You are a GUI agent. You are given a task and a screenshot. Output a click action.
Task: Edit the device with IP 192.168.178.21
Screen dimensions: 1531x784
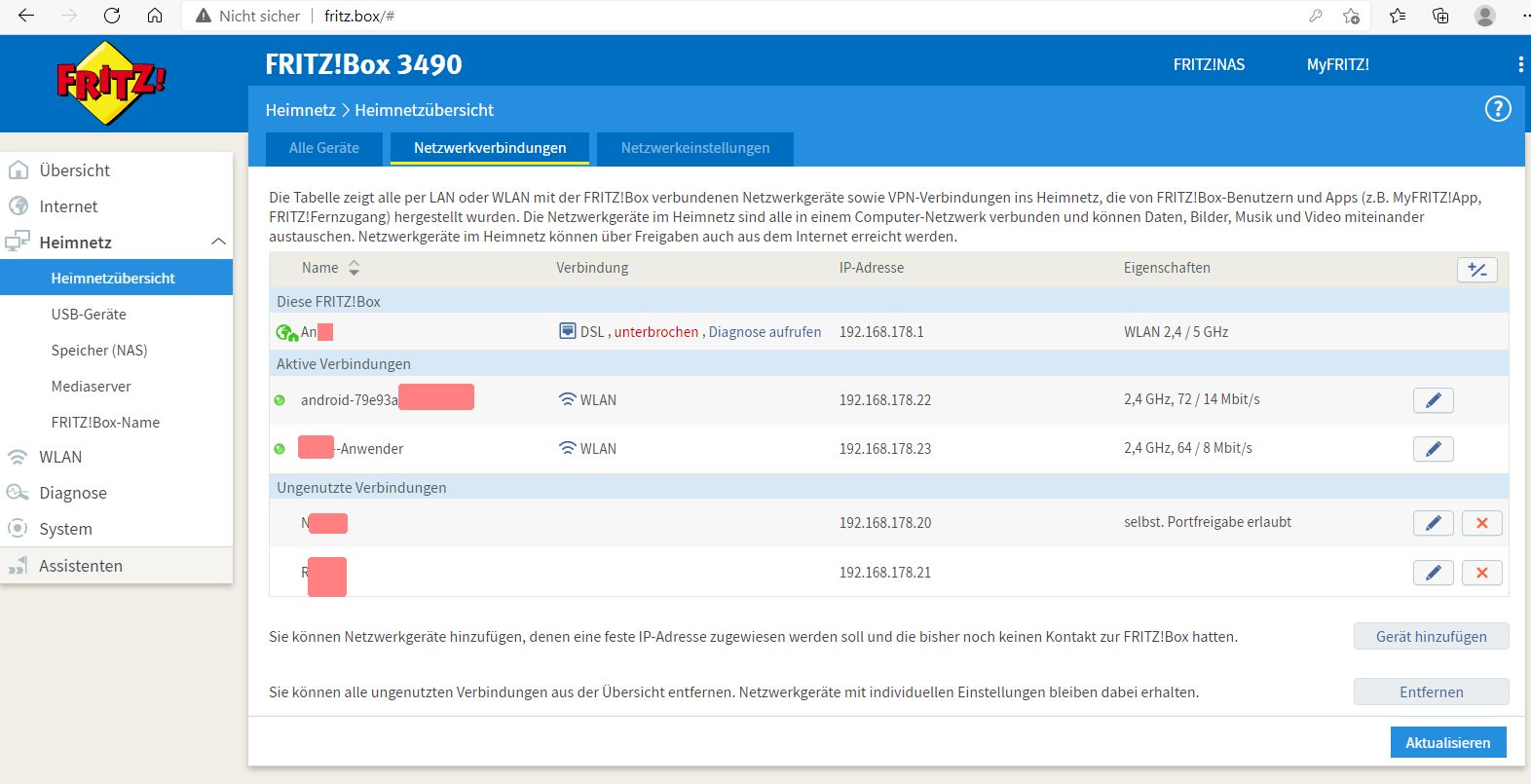point(1433,573)
